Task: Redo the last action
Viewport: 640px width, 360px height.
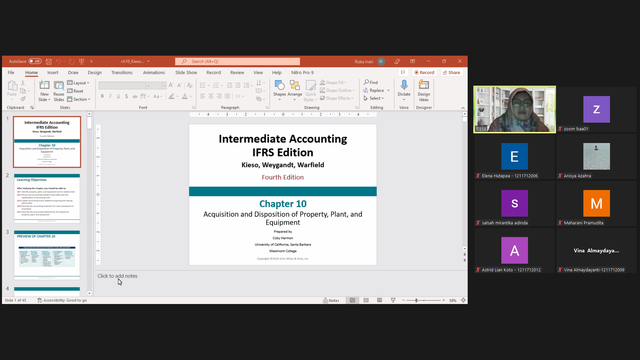Action: [72, 61]
